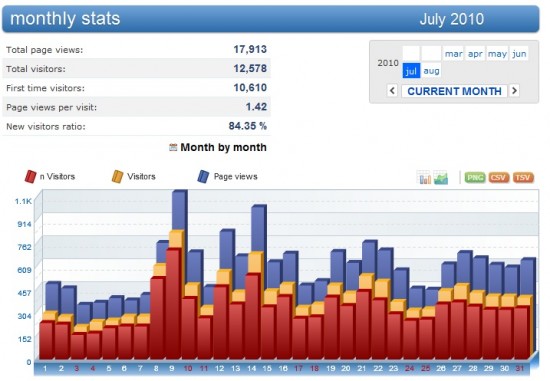Click the 2010 year label in month picker
The height and width of the screenshot is (381, 550).
[x=388, y=63]
